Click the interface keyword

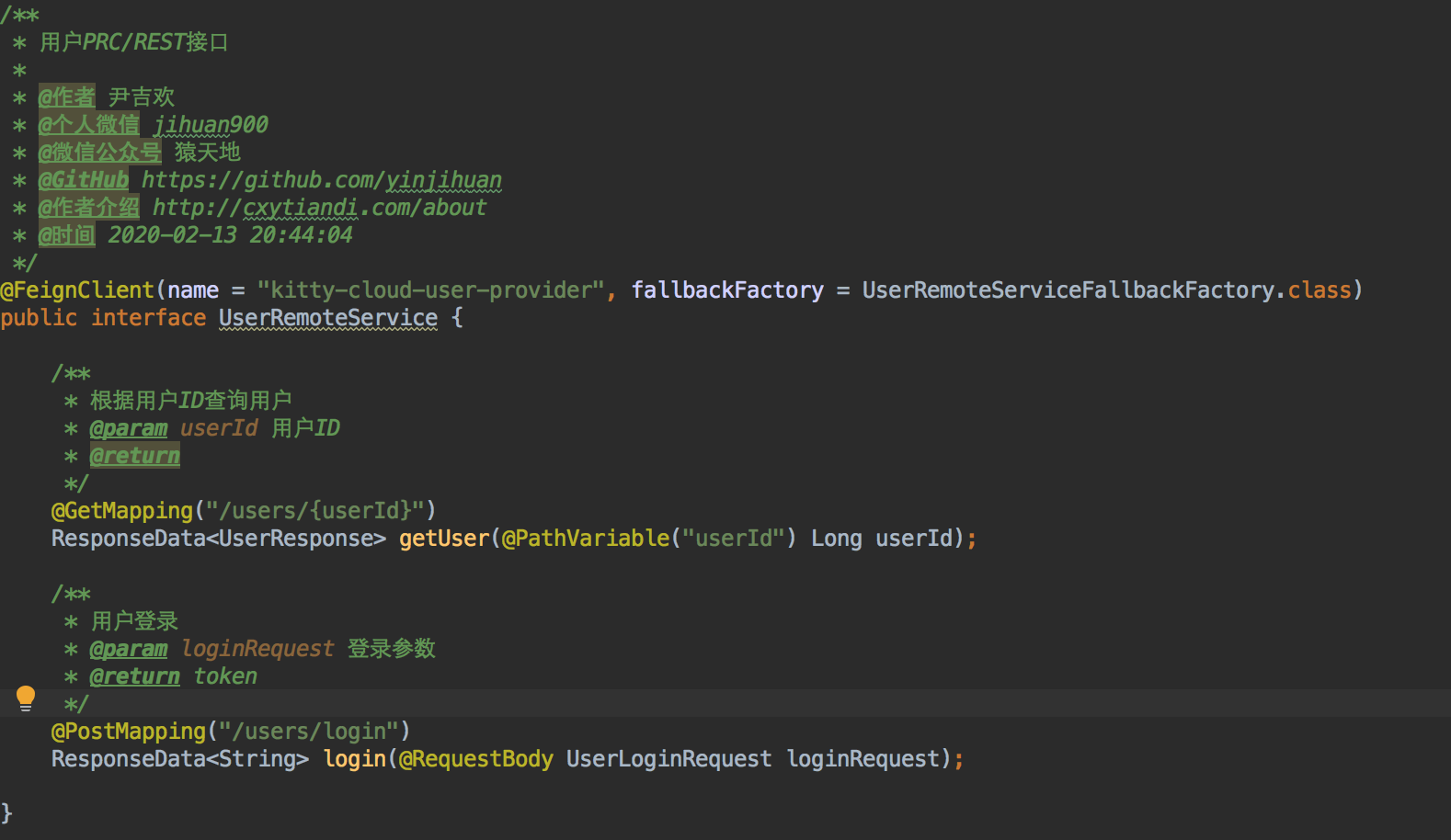(x=148, y=318)
